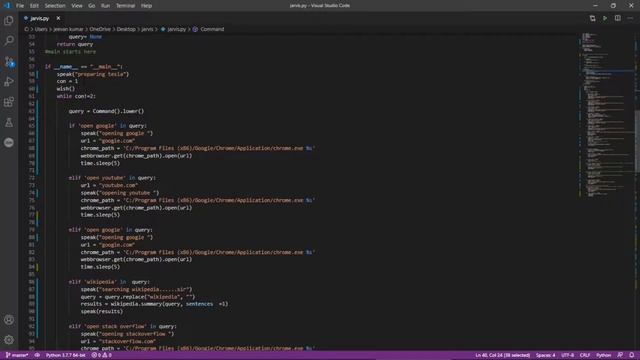Open the Edit menu
The image size is (640, 360).
[34, 6]
